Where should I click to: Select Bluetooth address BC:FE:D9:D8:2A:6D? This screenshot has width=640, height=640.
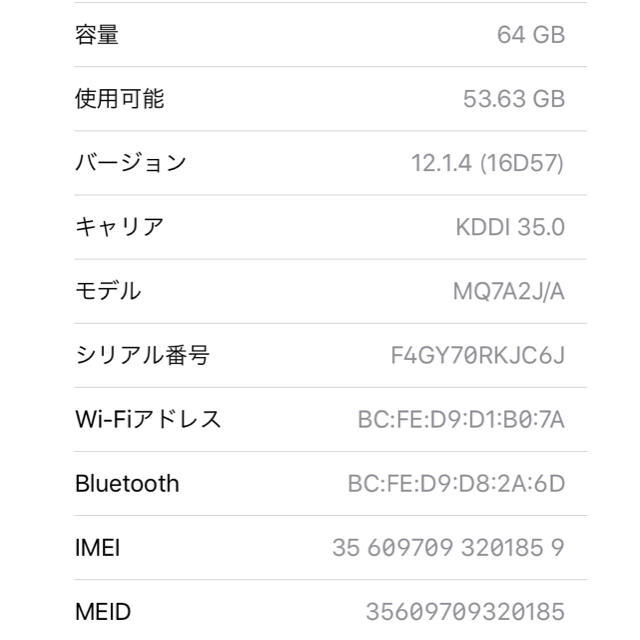click(x=456, y=483)
